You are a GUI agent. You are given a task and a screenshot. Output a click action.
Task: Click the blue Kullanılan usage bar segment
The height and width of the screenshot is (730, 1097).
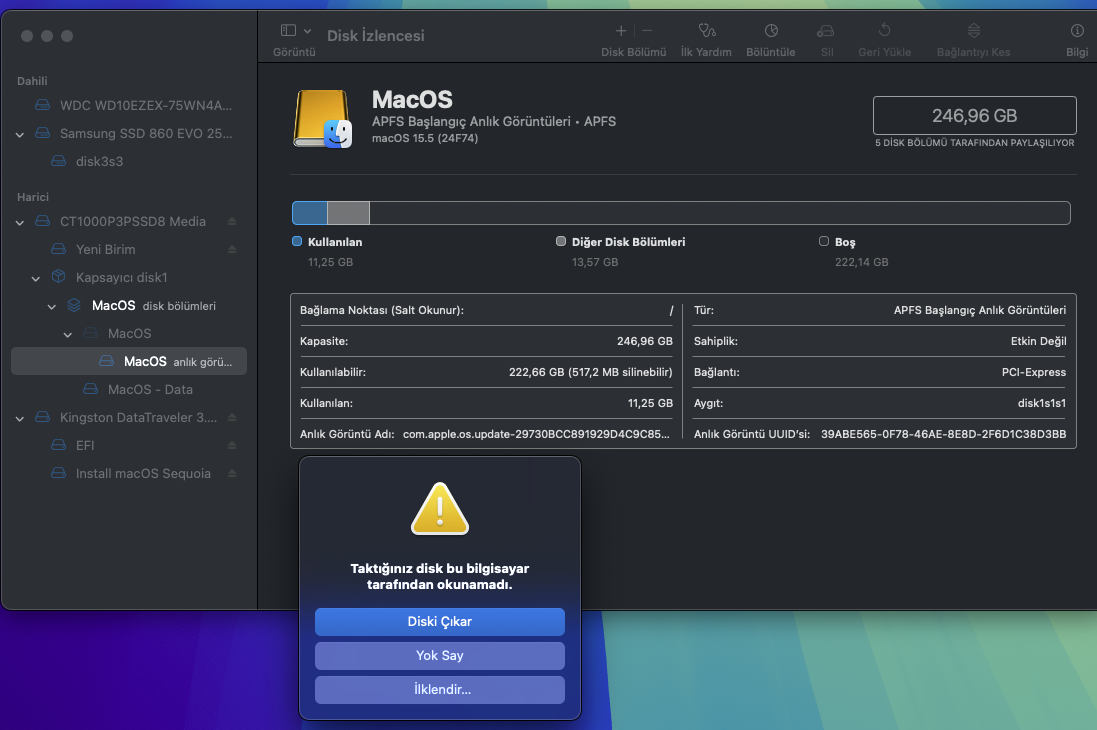pyautogui.click(x=309, y=213)
